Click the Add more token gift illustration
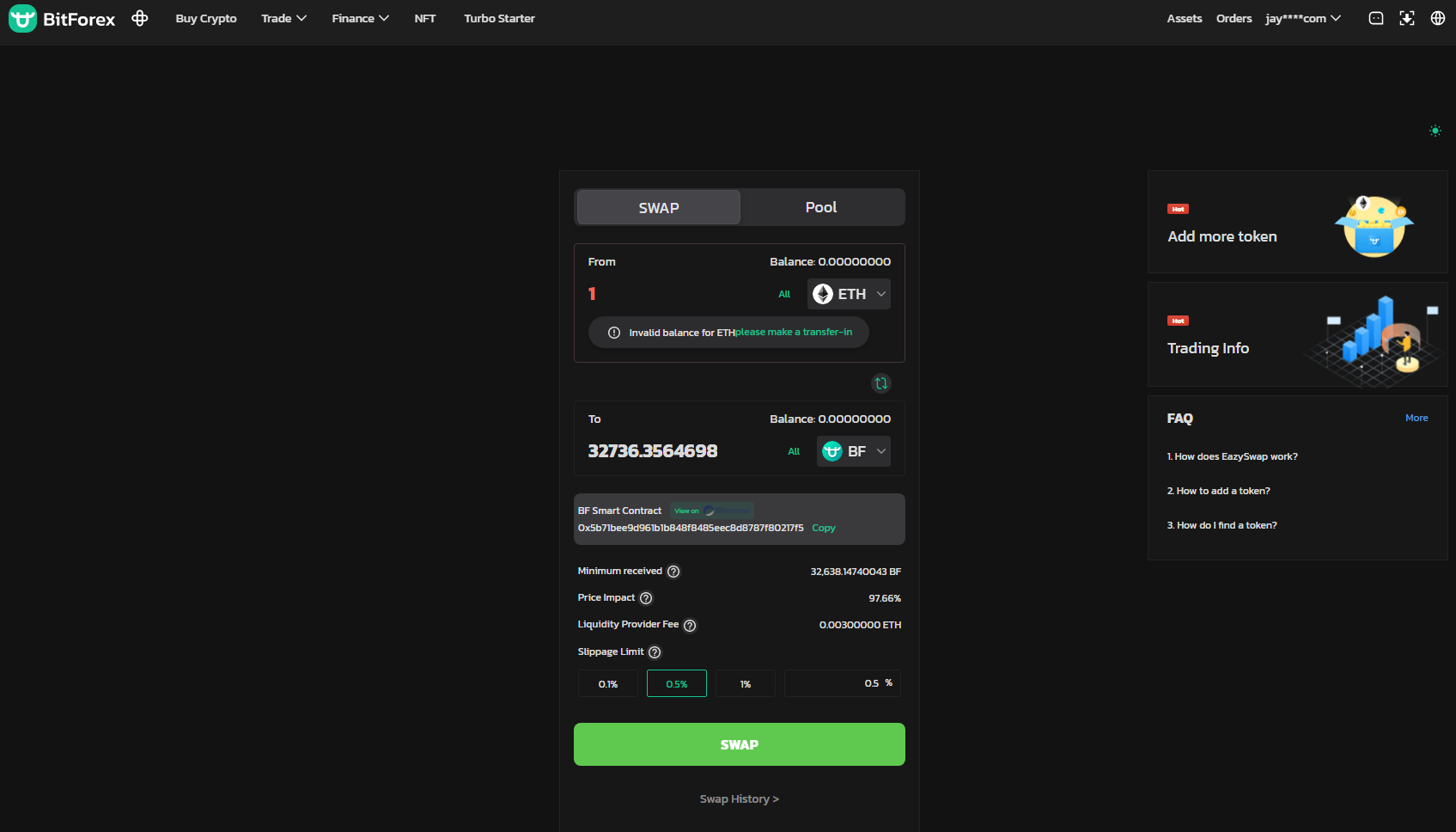 (1374, 226)
